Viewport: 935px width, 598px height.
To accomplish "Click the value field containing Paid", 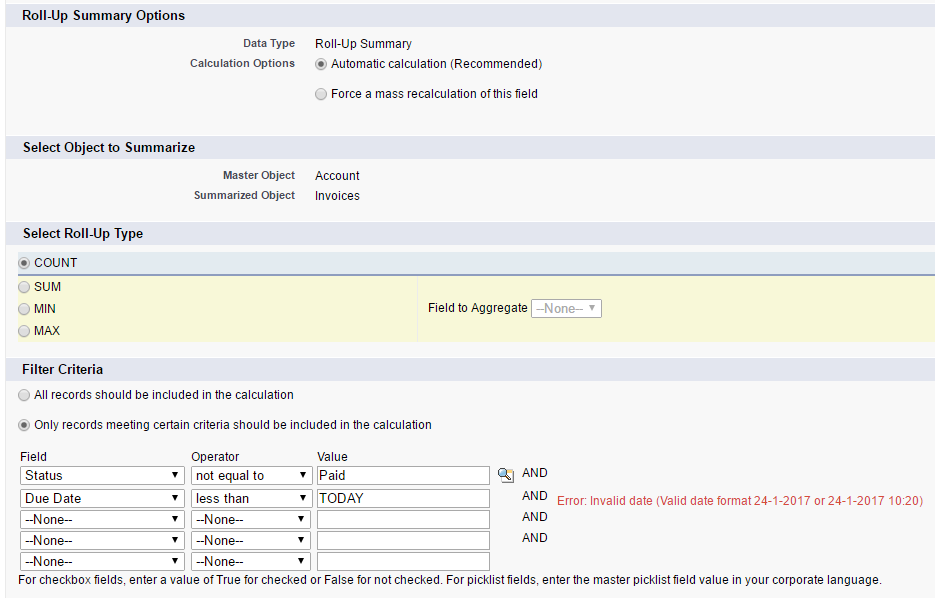I will (403, 476).
